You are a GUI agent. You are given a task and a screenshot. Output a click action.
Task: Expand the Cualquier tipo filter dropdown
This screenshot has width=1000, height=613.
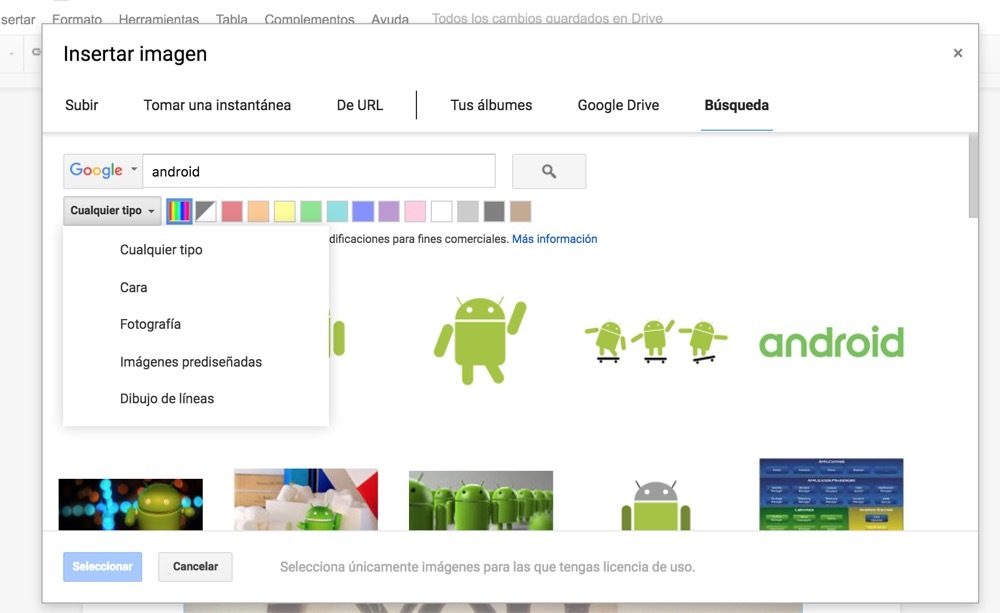(112, 210)
